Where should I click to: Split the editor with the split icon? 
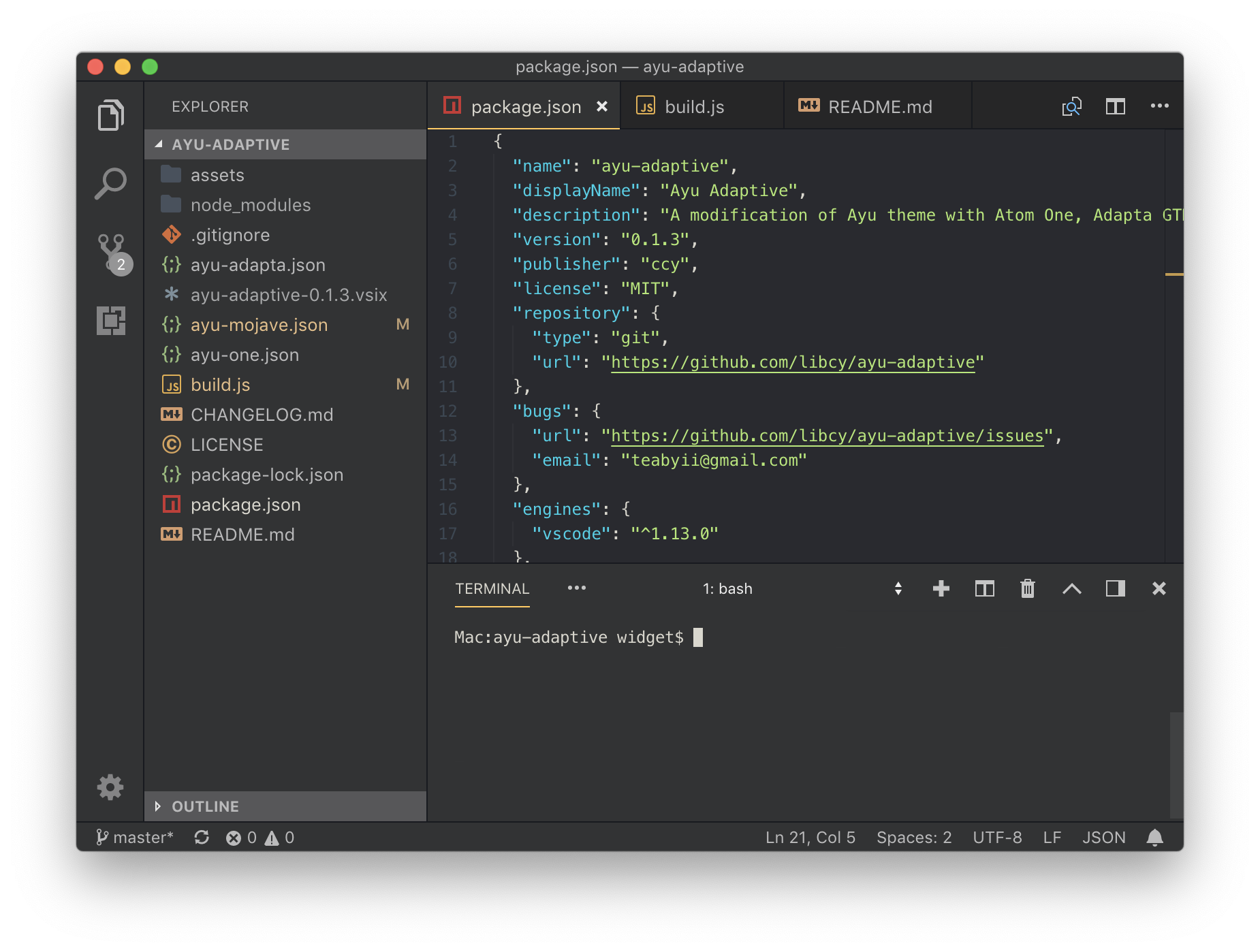pos(1115,107)
